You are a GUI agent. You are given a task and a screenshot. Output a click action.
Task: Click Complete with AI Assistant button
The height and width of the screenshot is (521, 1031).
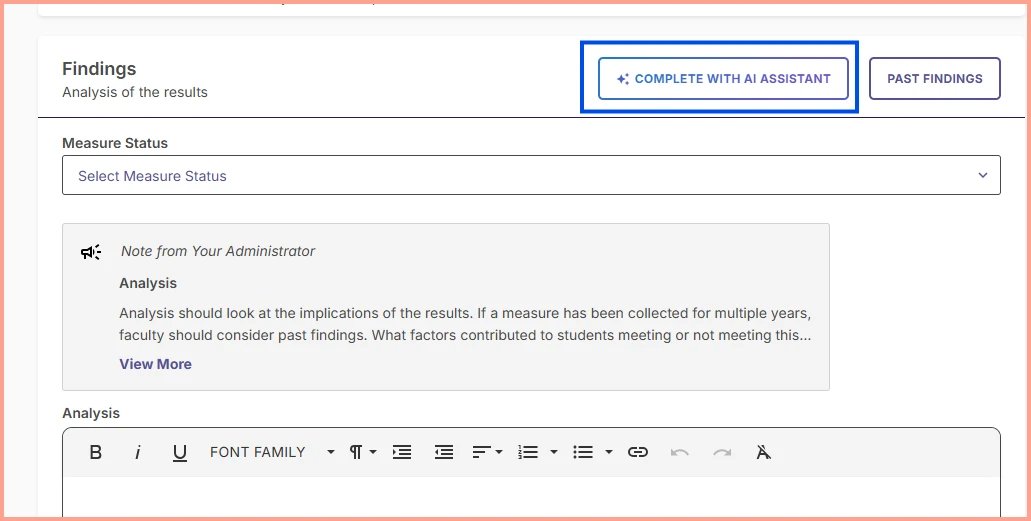[723, 79]
